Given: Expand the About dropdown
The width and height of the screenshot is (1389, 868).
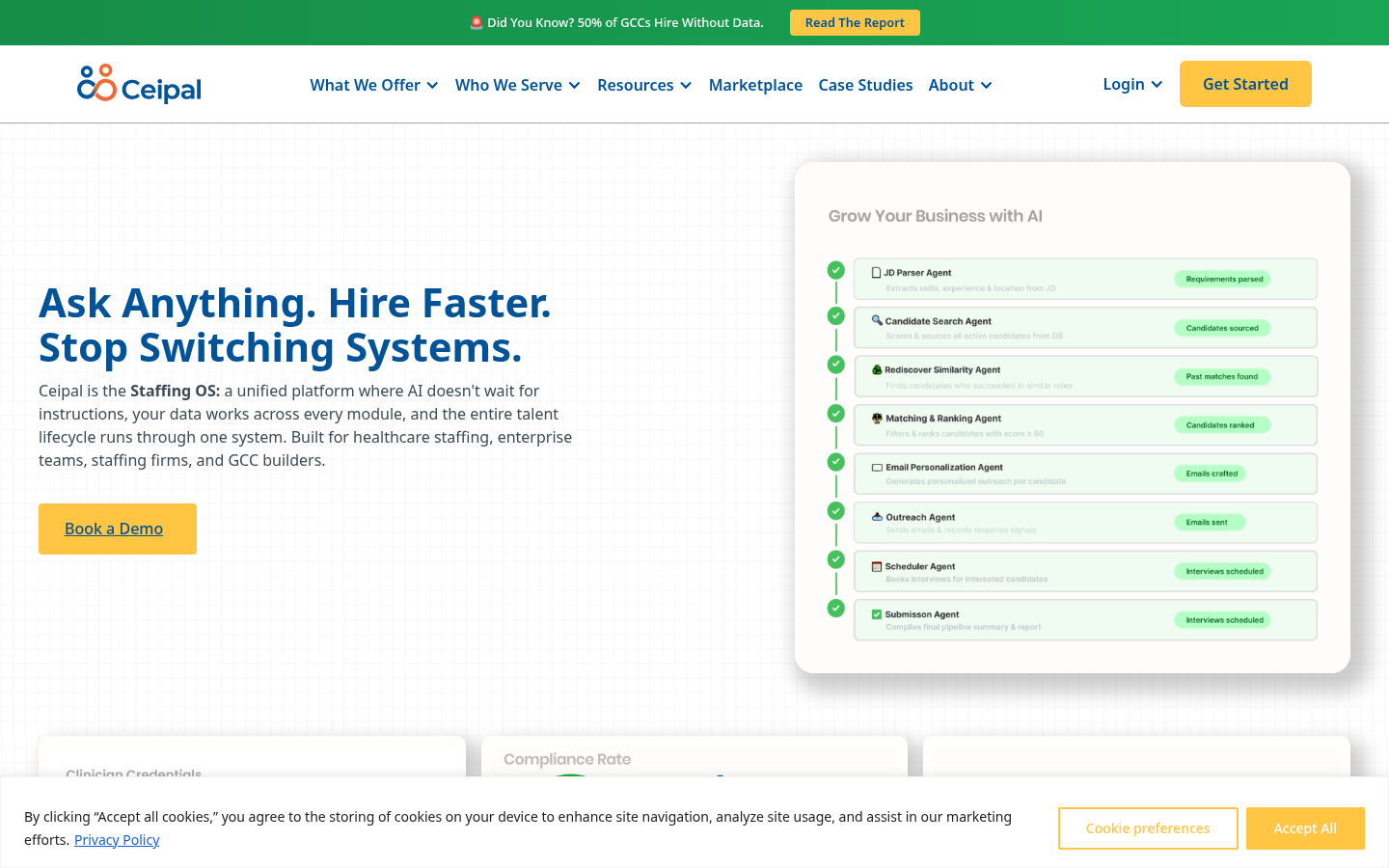Looking at the screenshot, I should click(x=961, y=85).
